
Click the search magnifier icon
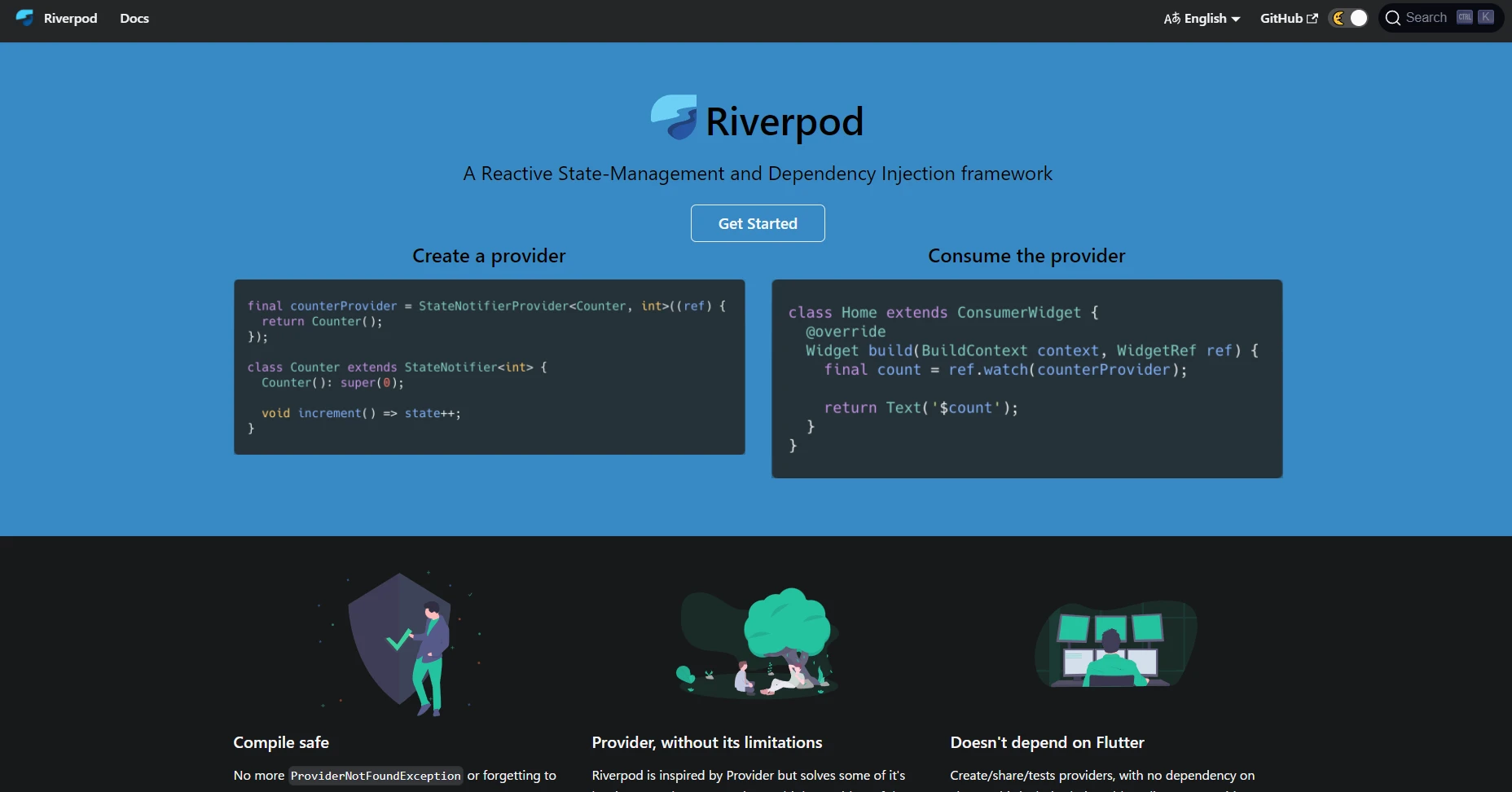pyautogui.click(x=1395, y=17)
